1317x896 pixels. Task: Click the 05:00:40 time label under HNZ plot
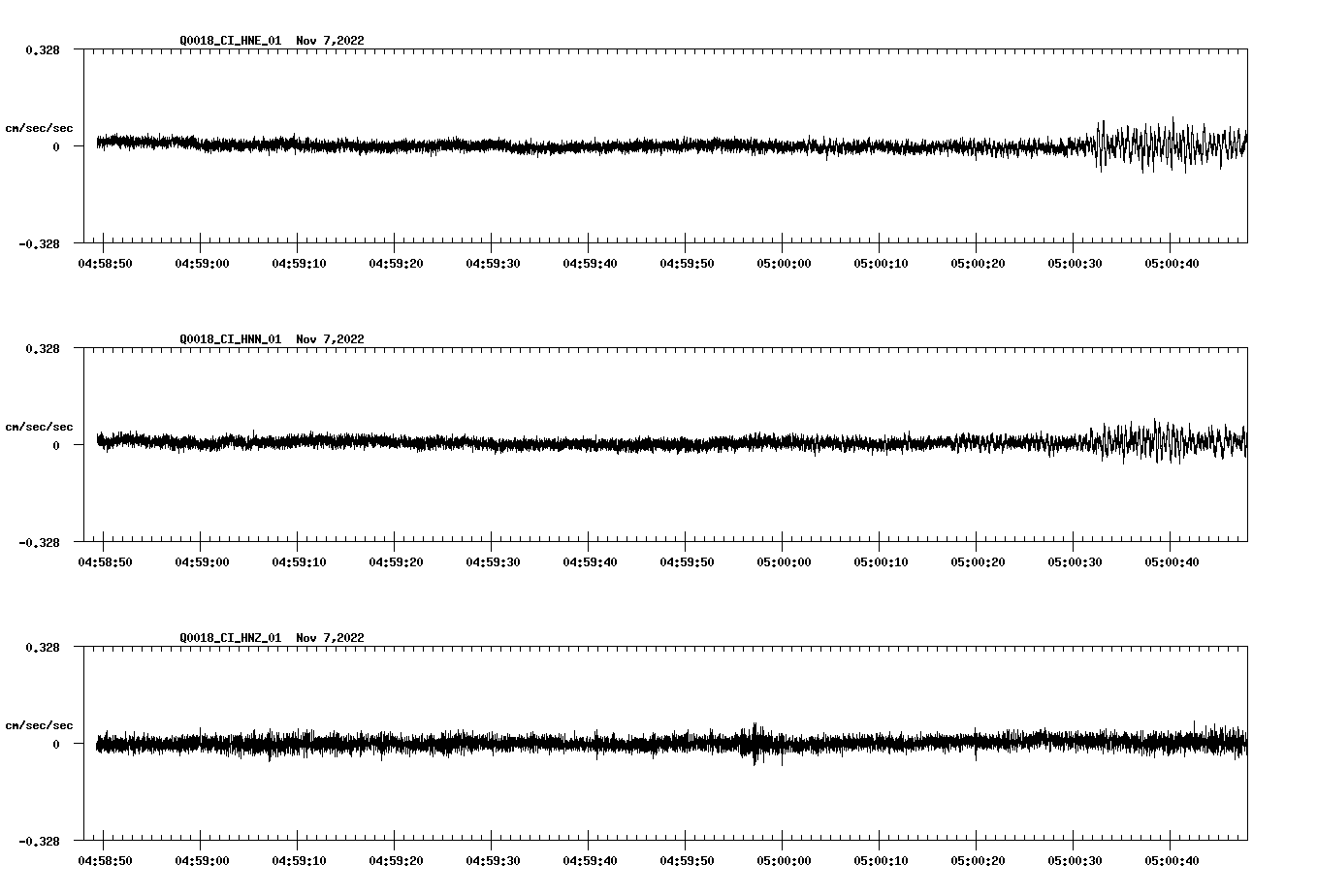pos(1172,861)
